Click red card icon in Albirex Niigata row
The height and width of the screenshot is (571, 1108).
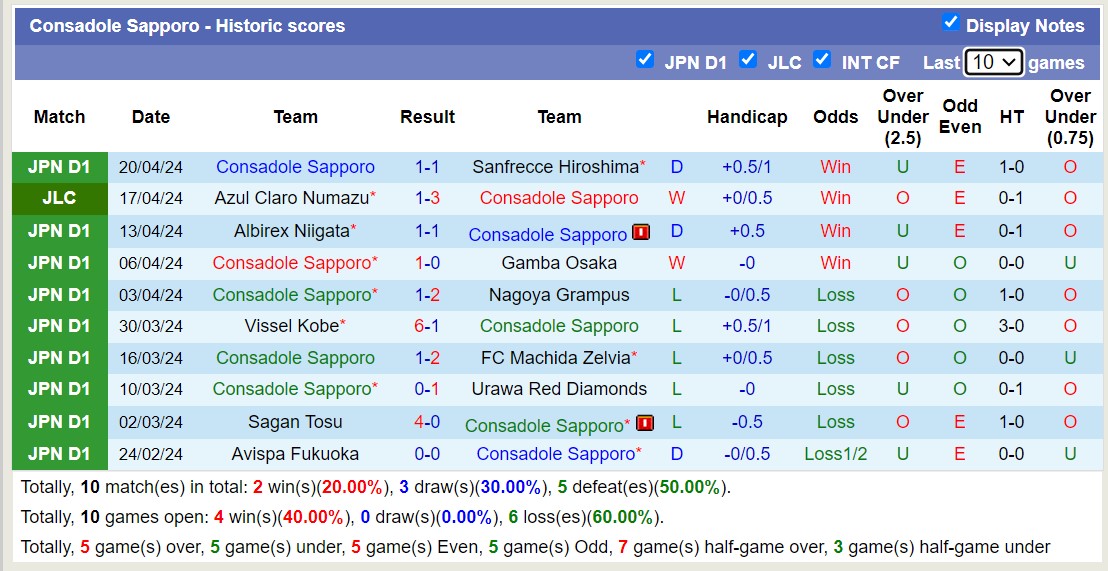641,232
